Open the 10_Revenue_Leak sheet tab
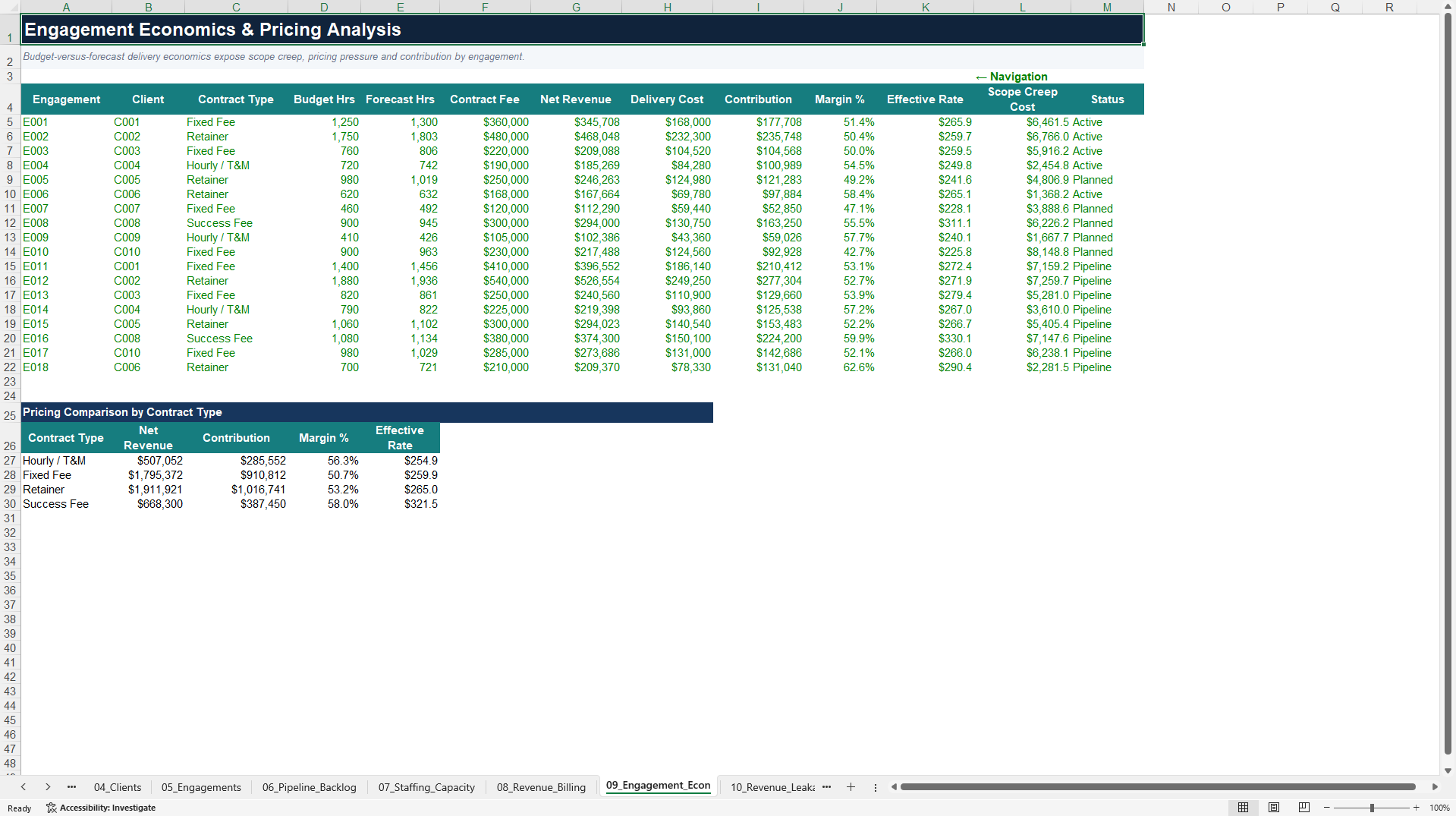The height and width of the screenshot is (816, 1456). click(772, 787)
